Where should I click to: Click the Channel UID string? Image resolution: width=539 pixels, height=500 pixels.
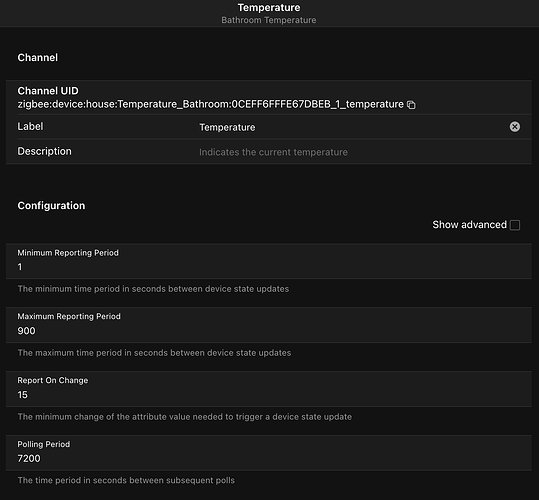point(210,104)
